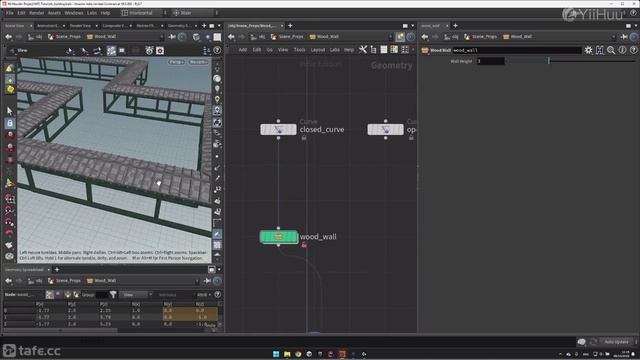Open the network editor Layout menu

tap(318, 50)
